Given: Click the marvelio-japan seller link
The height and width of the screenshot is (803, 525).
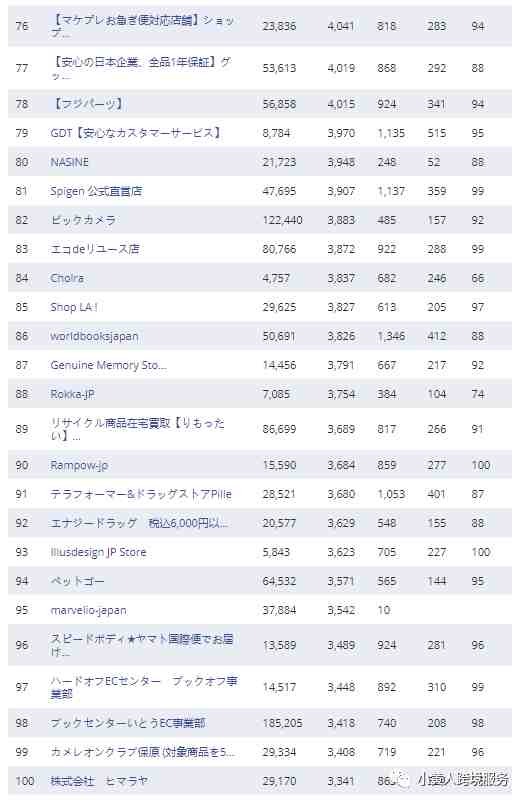Looking at the screenshot, I should (x=88, y=610).
